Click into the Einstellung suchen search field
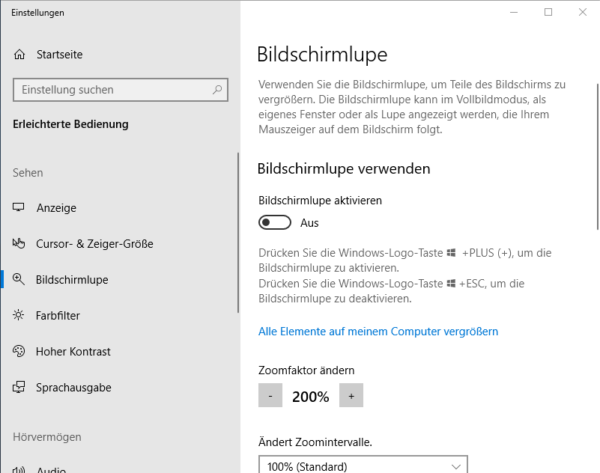The width and height of the screenshot is (600, 473). (120, 90)
